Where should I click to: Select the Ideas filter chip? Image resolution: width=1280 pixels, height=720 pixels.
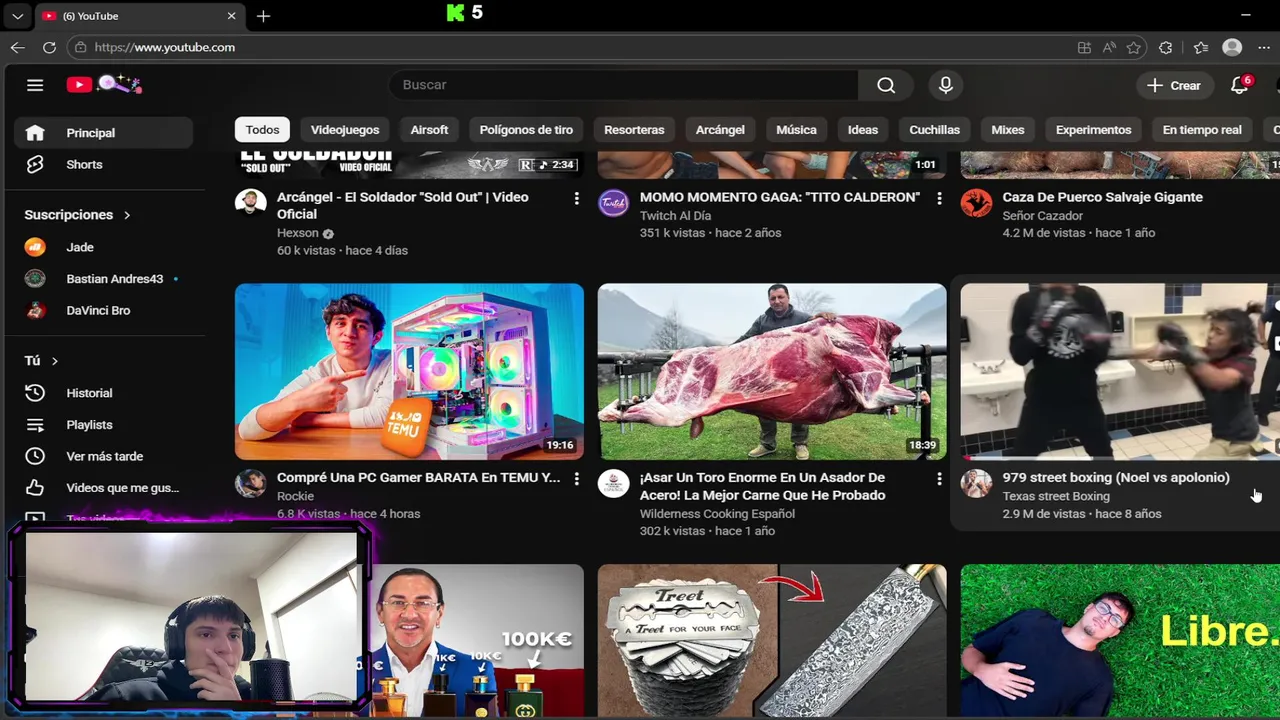(x=863, y=130)
